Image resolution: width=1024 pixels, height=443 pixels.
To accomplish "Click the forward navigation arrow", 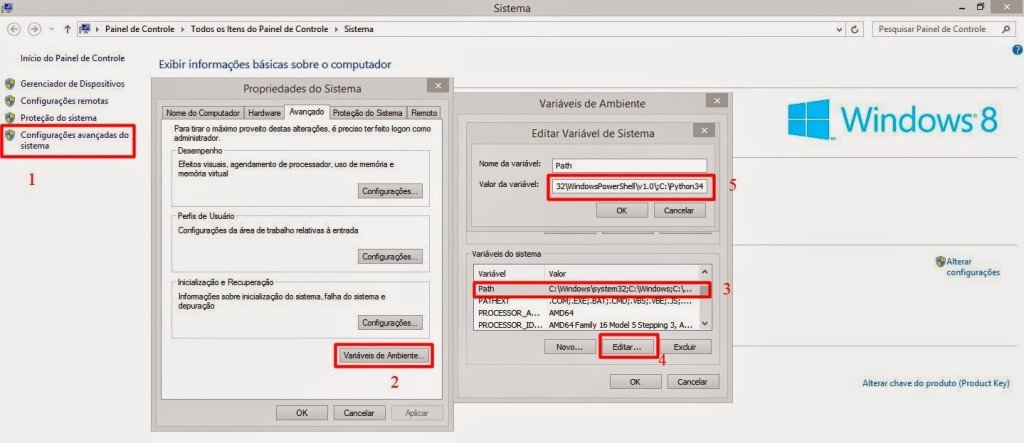I will 35,29.
